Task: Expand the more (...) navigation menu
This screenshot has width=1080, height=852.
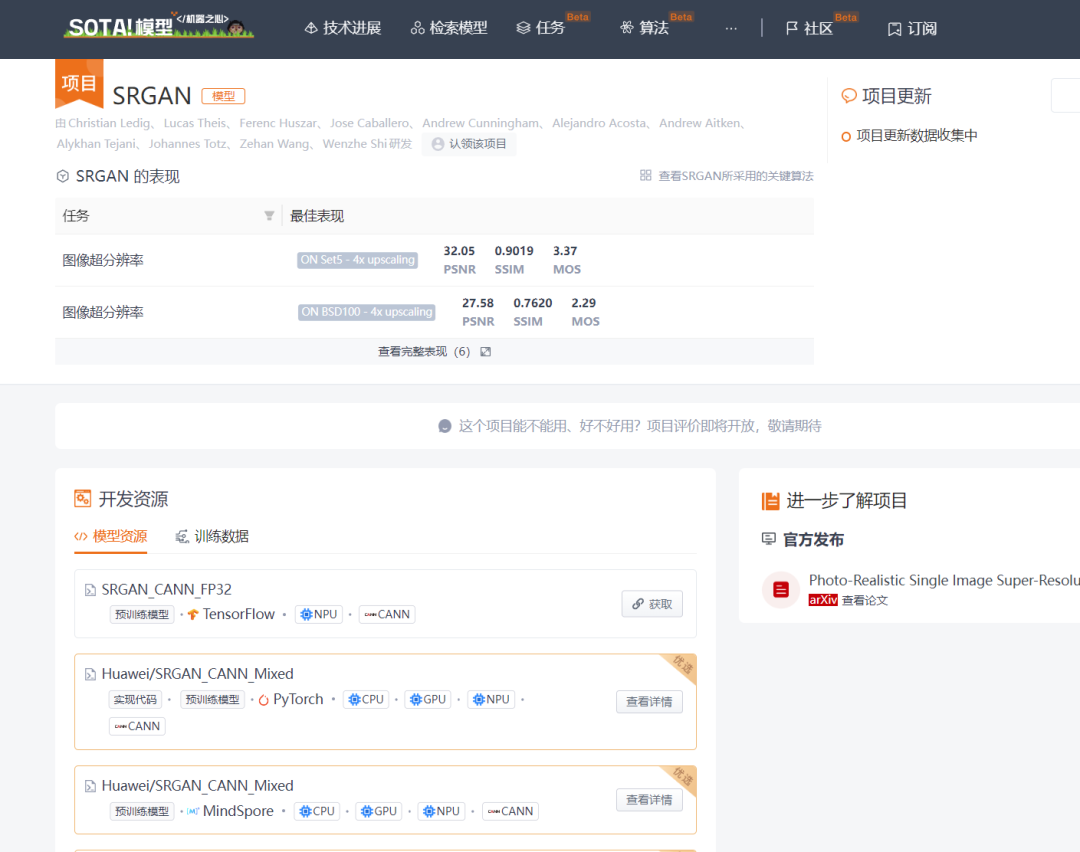Action: (x=731, y=28)
